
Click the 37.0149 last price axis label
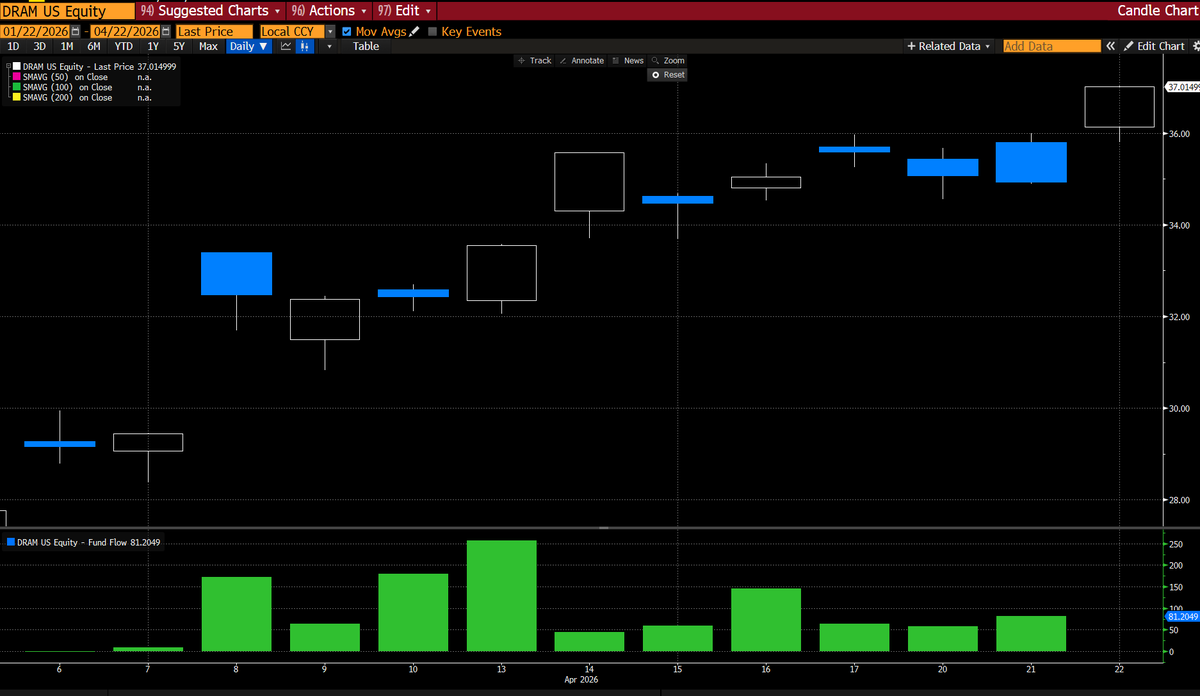(x=1182, y=88)
